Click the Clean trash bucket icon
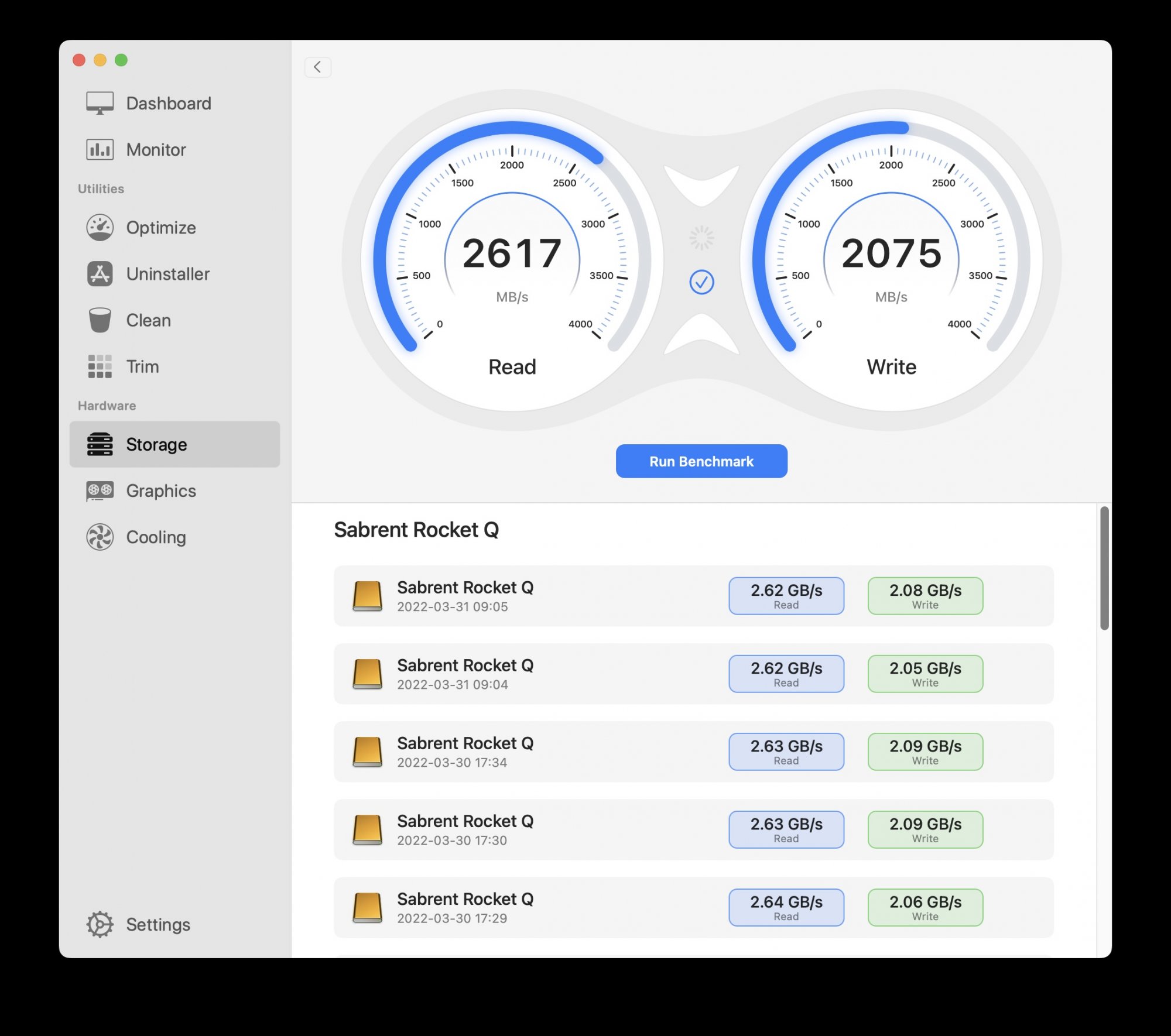The width and height of the screenshot is (1171, 1036). (x=100, y=320)
